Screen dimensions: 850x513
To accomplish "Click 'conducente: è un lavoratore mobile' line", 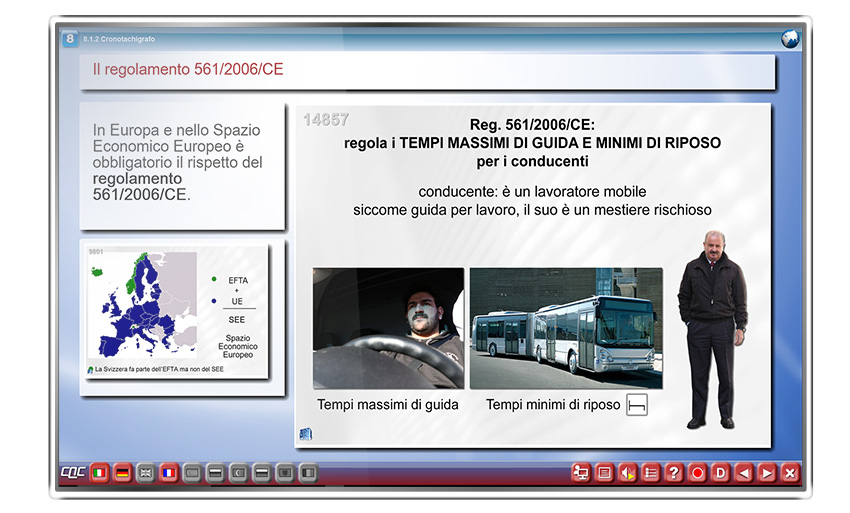I will point(532,191).
